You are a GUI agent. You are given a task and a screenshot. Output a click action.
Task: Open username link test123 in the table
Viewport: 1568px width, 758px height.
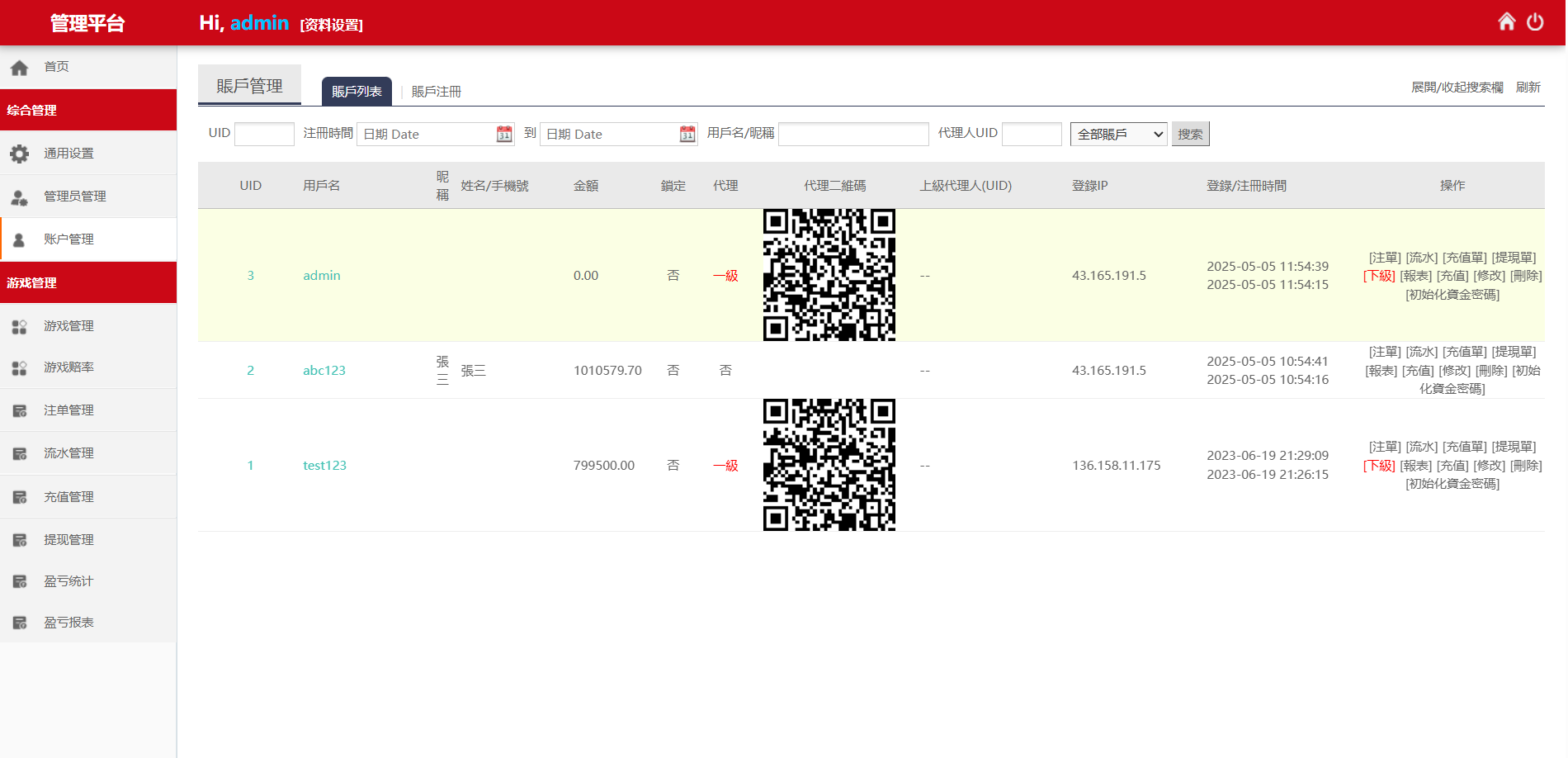pyautogui.click(x=324, y=466)
